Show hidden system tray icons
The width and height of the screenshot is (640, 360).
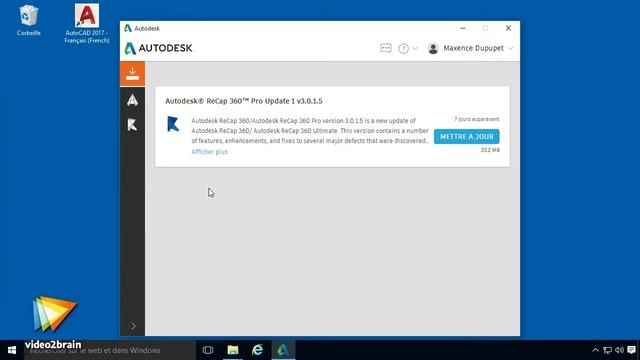[x=595, y=350]
